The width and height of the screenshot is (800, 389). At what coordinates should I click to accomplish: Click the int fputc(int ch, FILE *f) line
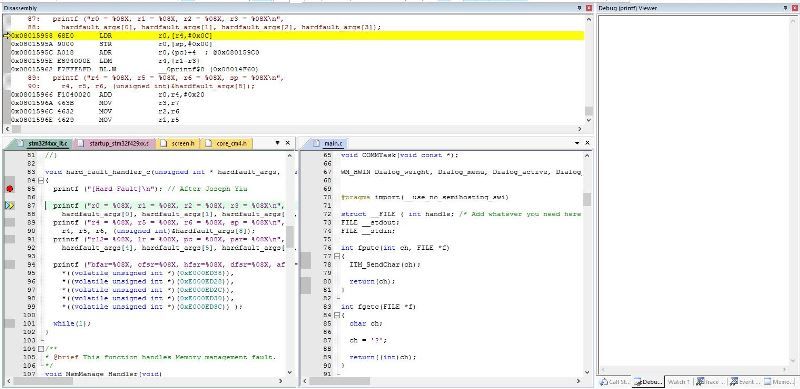(395, 248)
